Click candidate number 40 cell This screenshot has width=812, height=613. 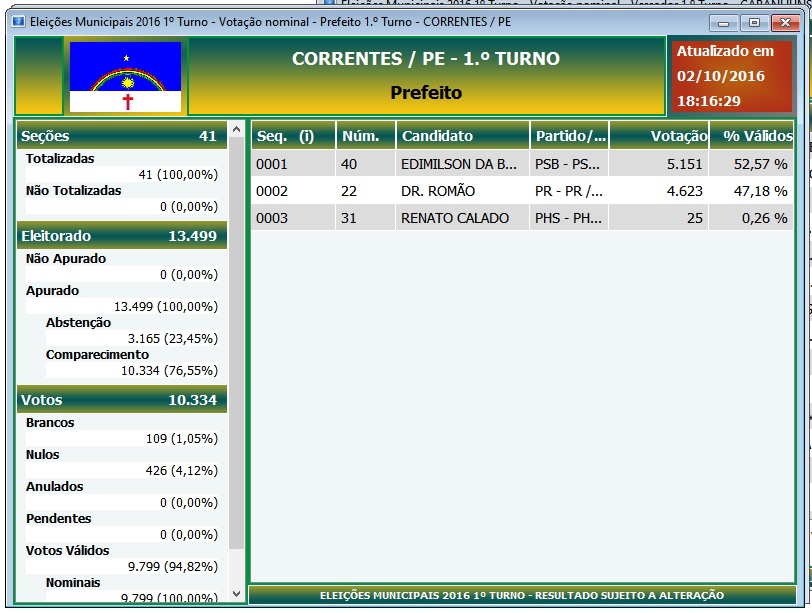click(366, 164)
